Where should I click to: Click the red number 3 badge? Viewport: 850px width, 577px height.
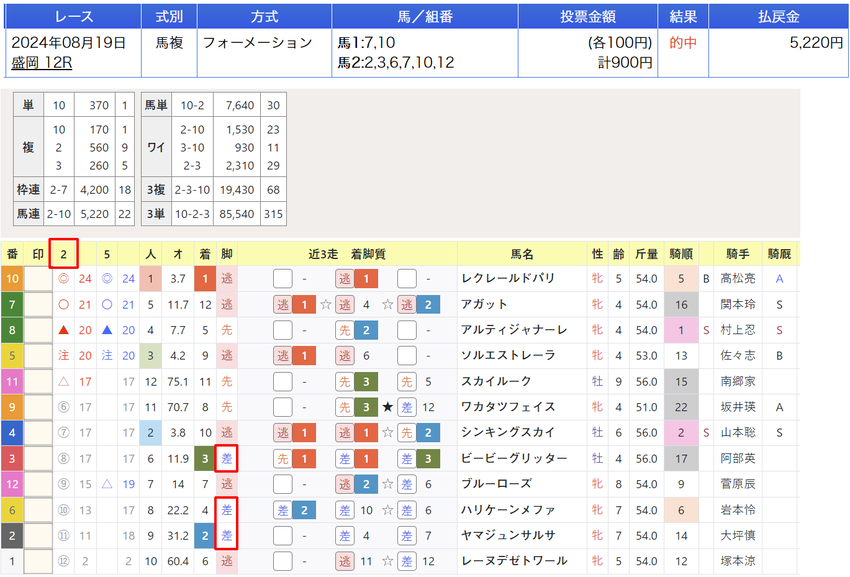coord(12,459)
